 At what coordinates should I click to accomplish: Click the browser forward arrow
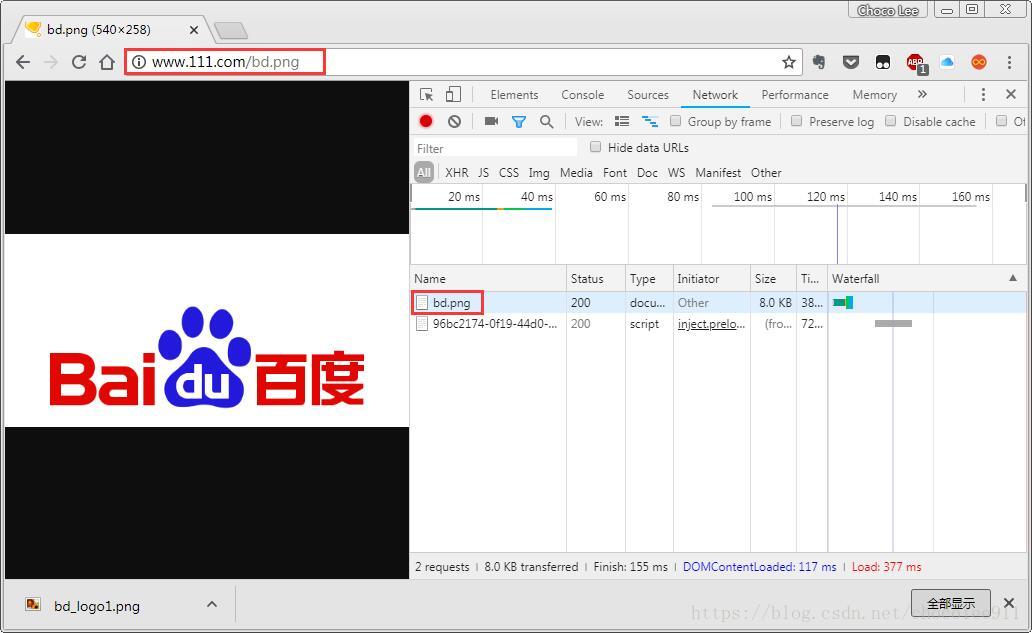point(51,62)
